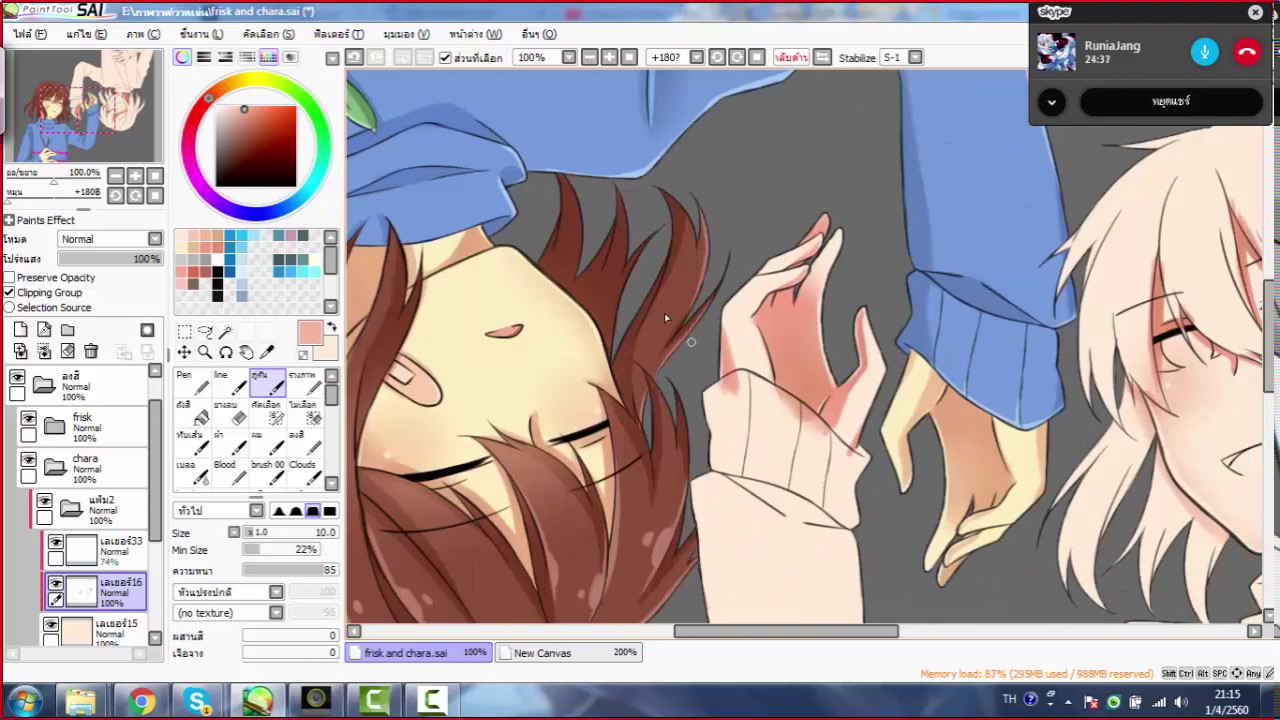
Task: Clear the layer with the eraser icon
Action: point(67,351)
